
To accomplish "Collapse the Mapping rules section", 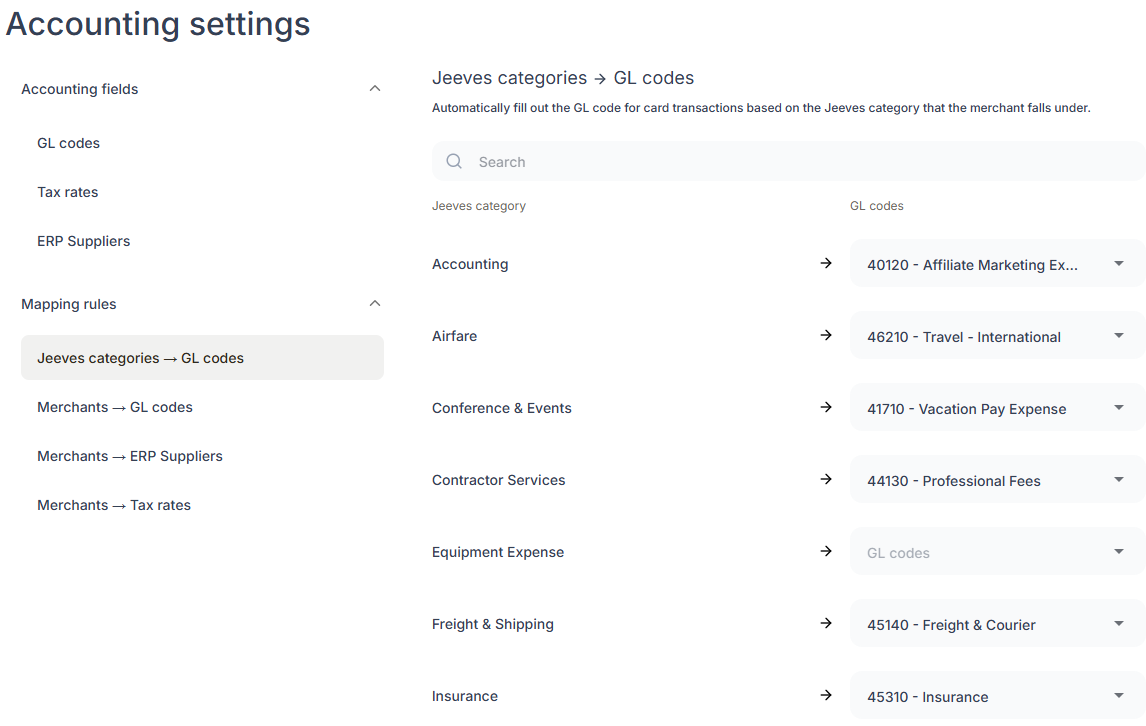I will pos(375,304).
